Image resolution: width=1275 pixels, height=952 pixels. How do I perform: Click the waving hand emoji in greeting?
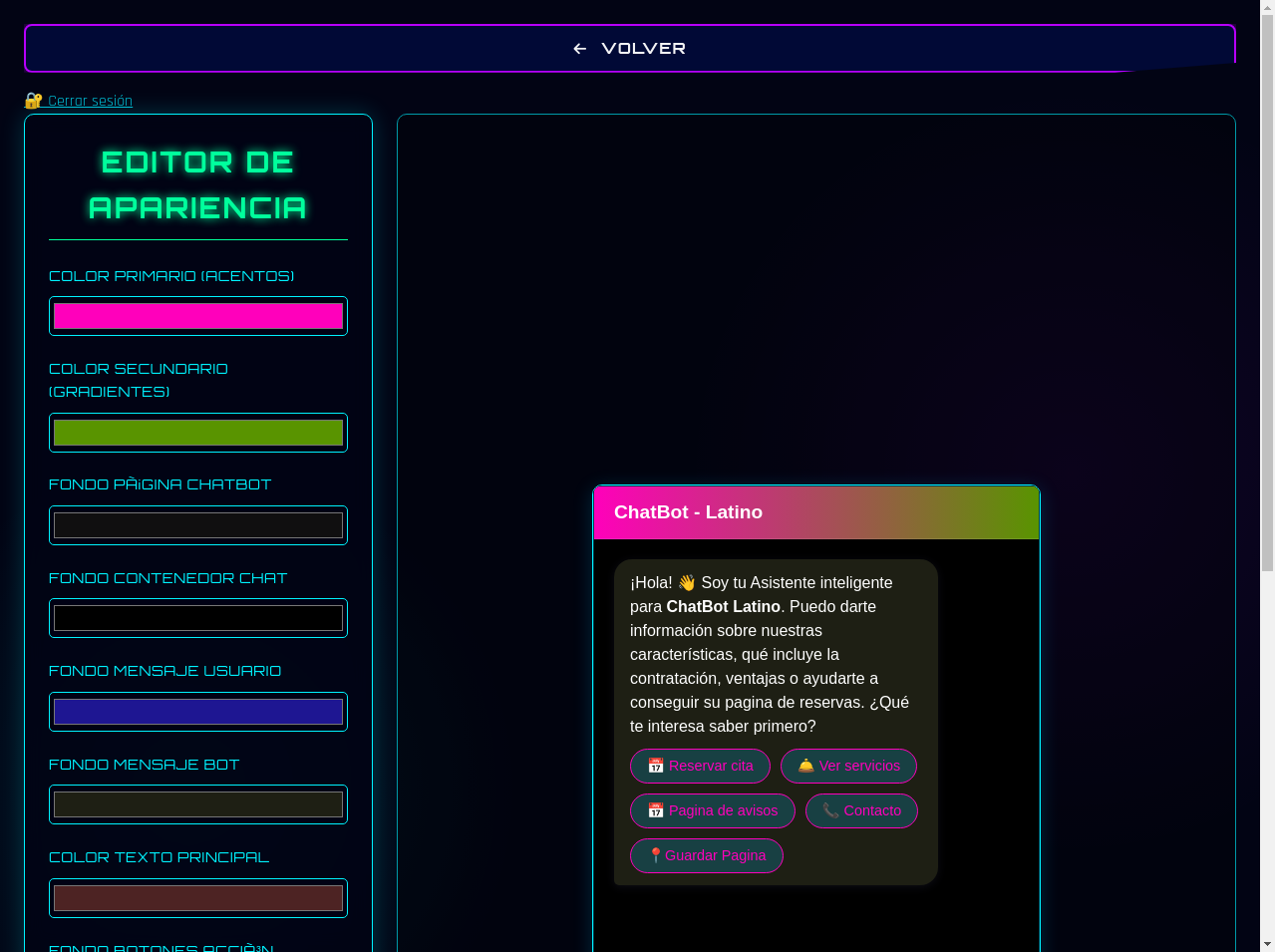[686, 582]
